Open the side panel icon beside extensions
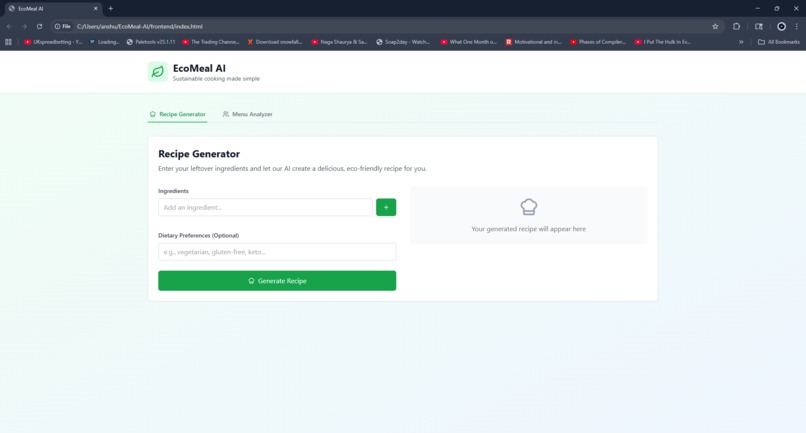Viewport: 806px width, 433px height. click(x=759, y=26)
